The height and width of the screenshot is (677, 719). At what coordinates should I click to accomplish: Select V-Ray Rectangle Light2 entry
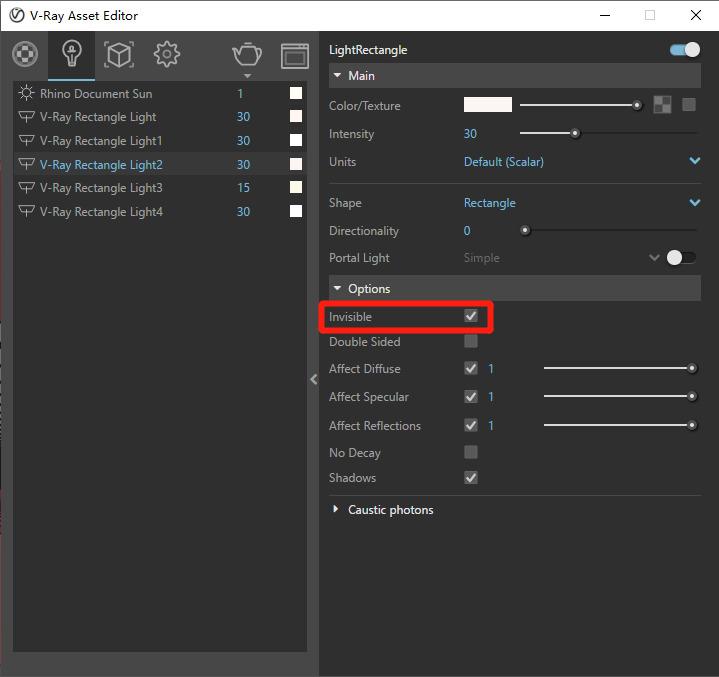coord(160,164)
